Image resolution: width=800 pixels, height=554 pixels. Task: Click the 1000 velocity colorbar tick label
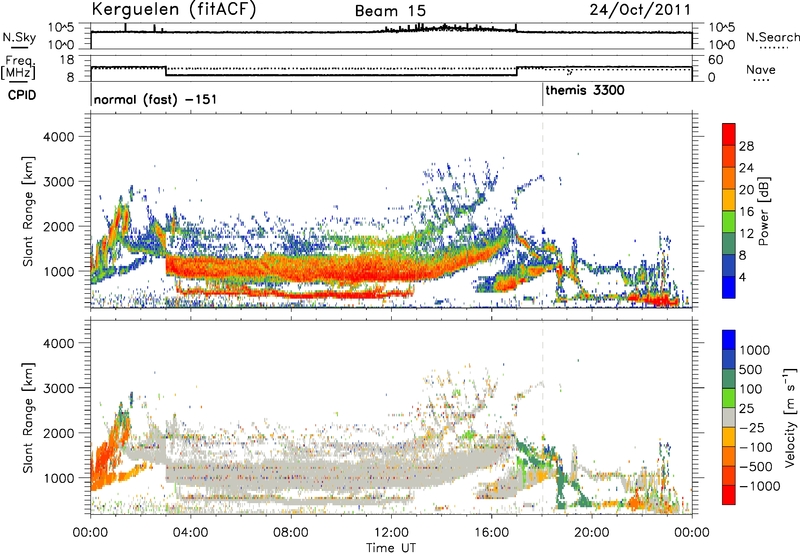754,350
